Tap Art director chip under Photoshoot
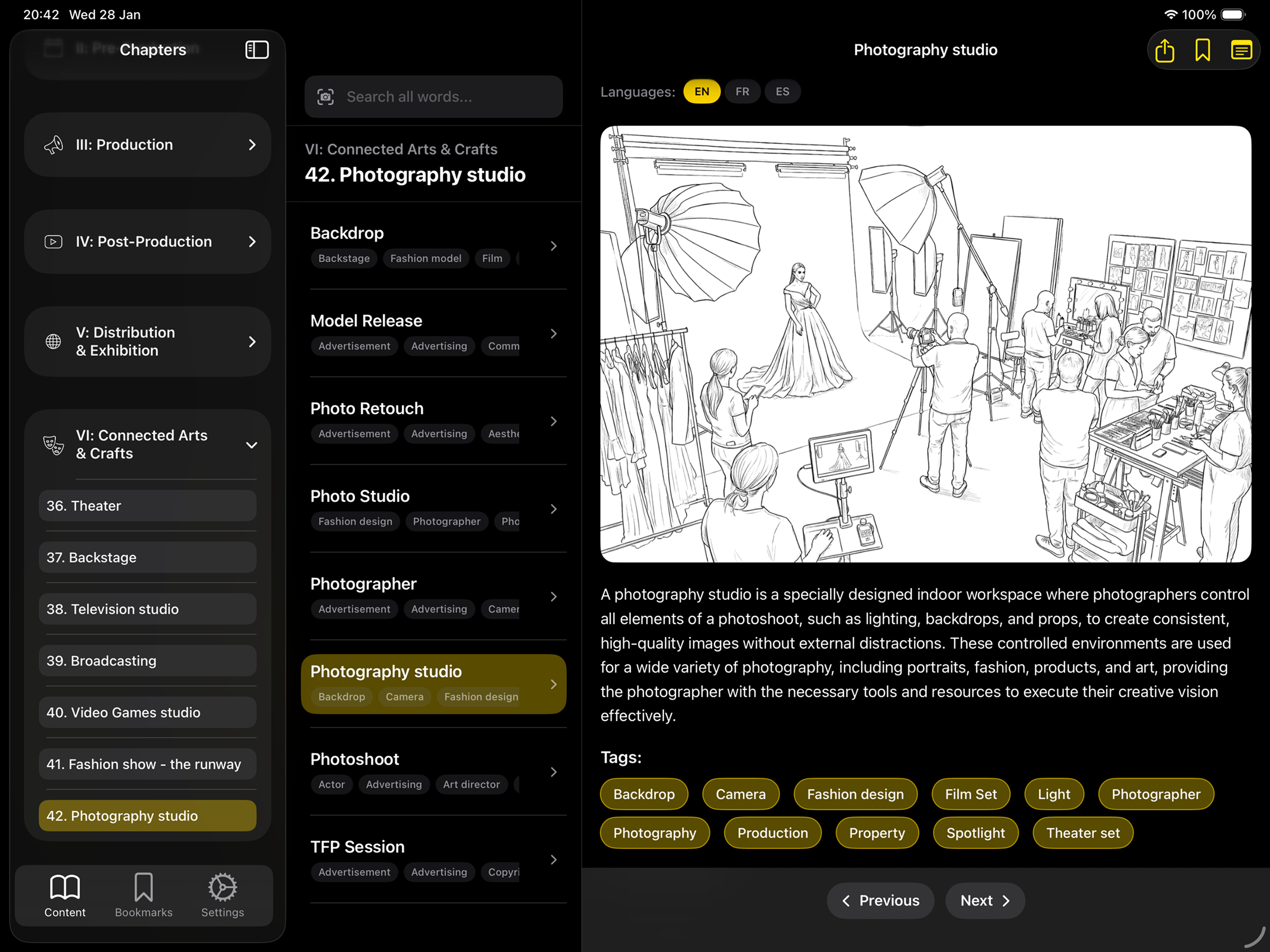This screenshot has height=952, width=1270. [471, 784]
